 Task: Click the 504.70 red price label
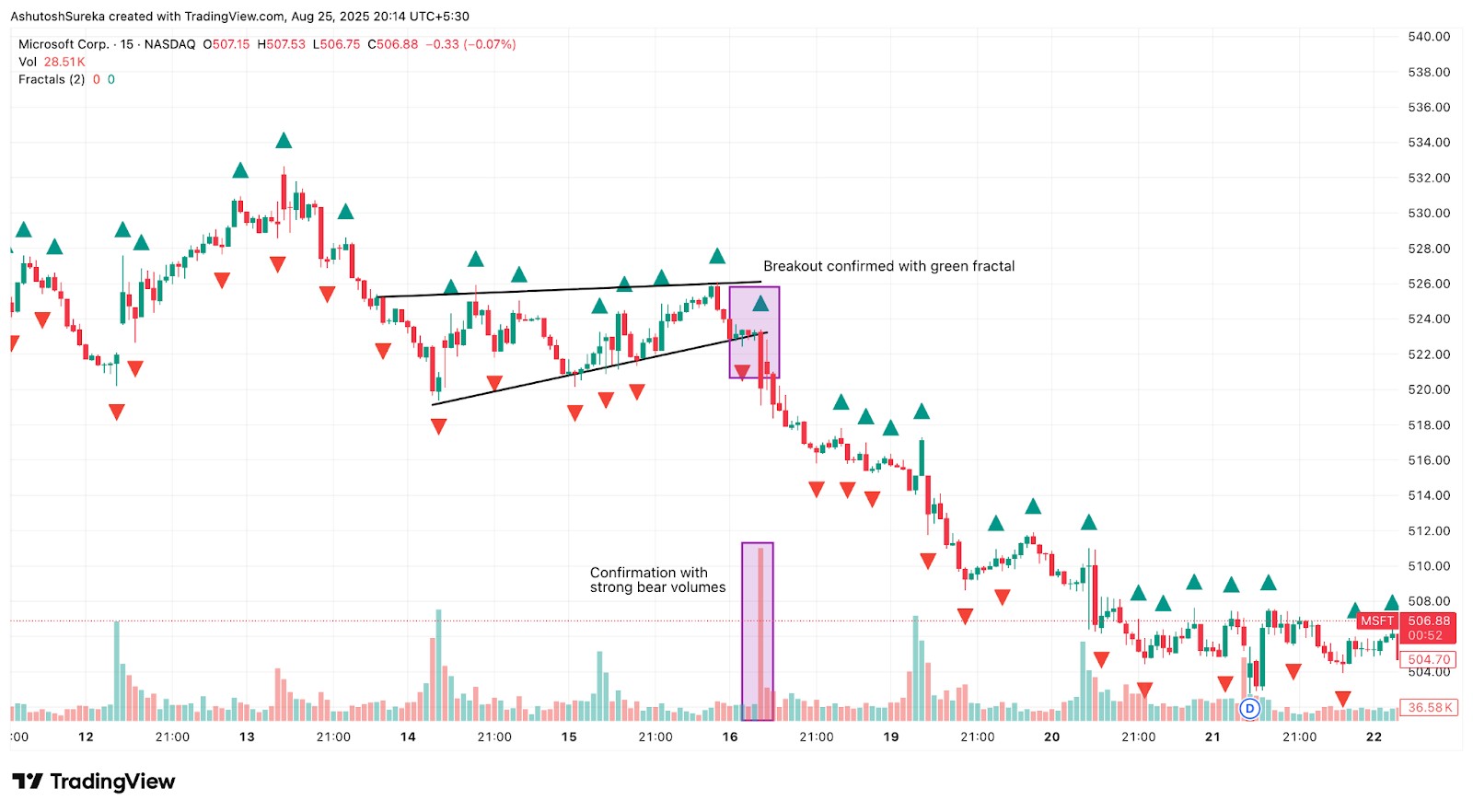[1429, 659]
